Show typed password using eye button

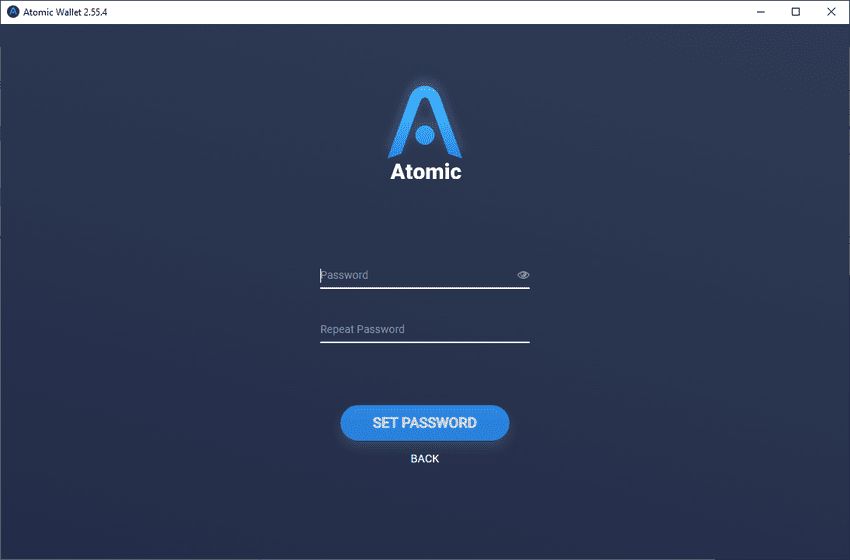523,275
